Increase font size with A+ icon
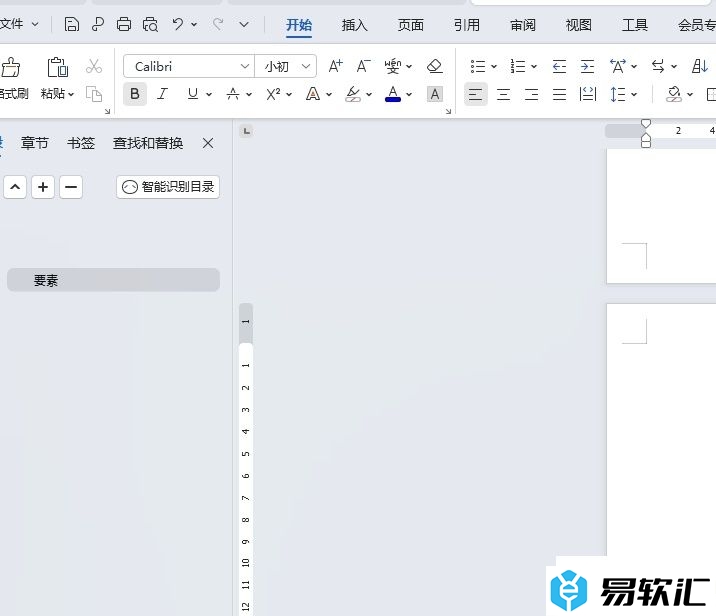The width and height of the screenshot is (716, 616). [x=335, y=67]
